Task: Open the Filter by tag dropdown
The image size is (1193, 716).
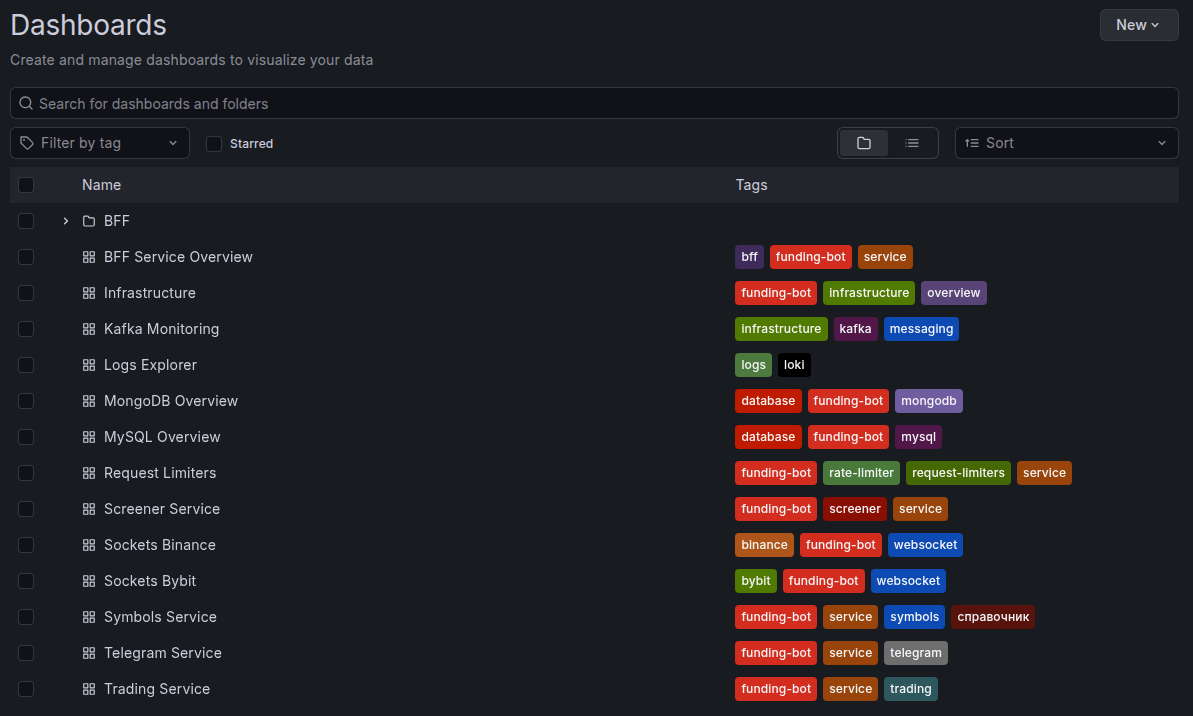Action: (x=99, y=142)
